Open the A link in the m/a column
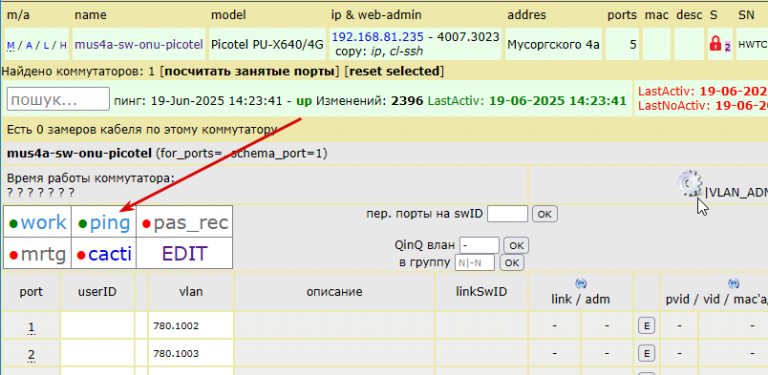Viewport: 768px width, 375px height. coord(28,46)
